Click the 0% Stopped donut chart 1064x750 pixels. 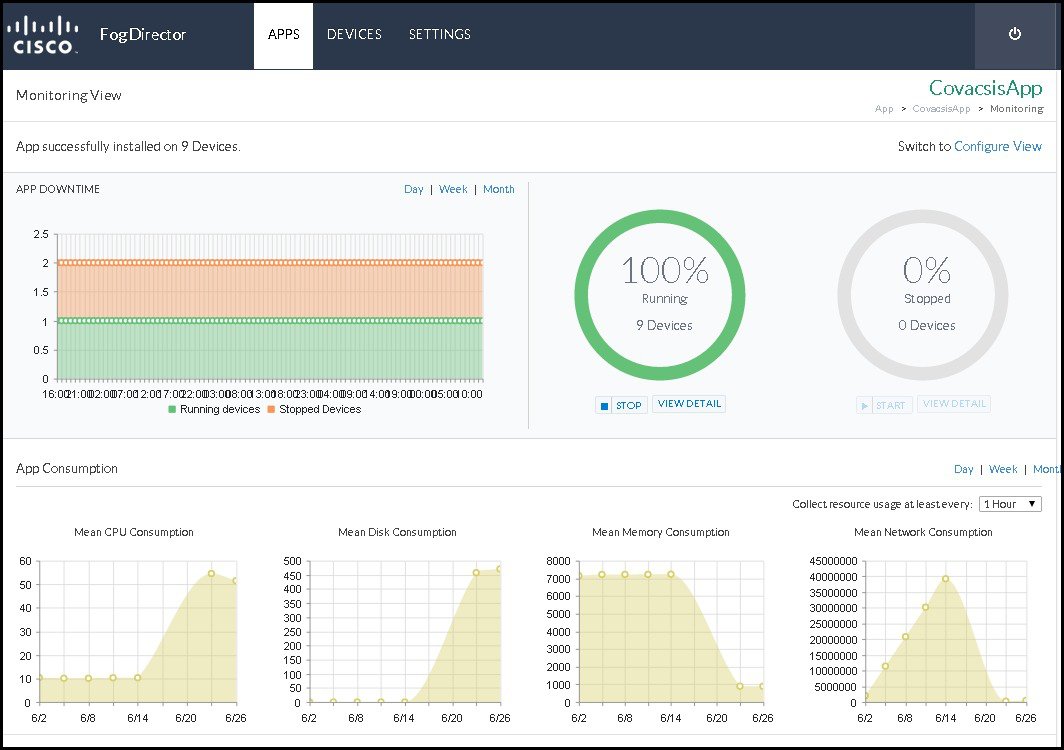(x=923, y=295)
